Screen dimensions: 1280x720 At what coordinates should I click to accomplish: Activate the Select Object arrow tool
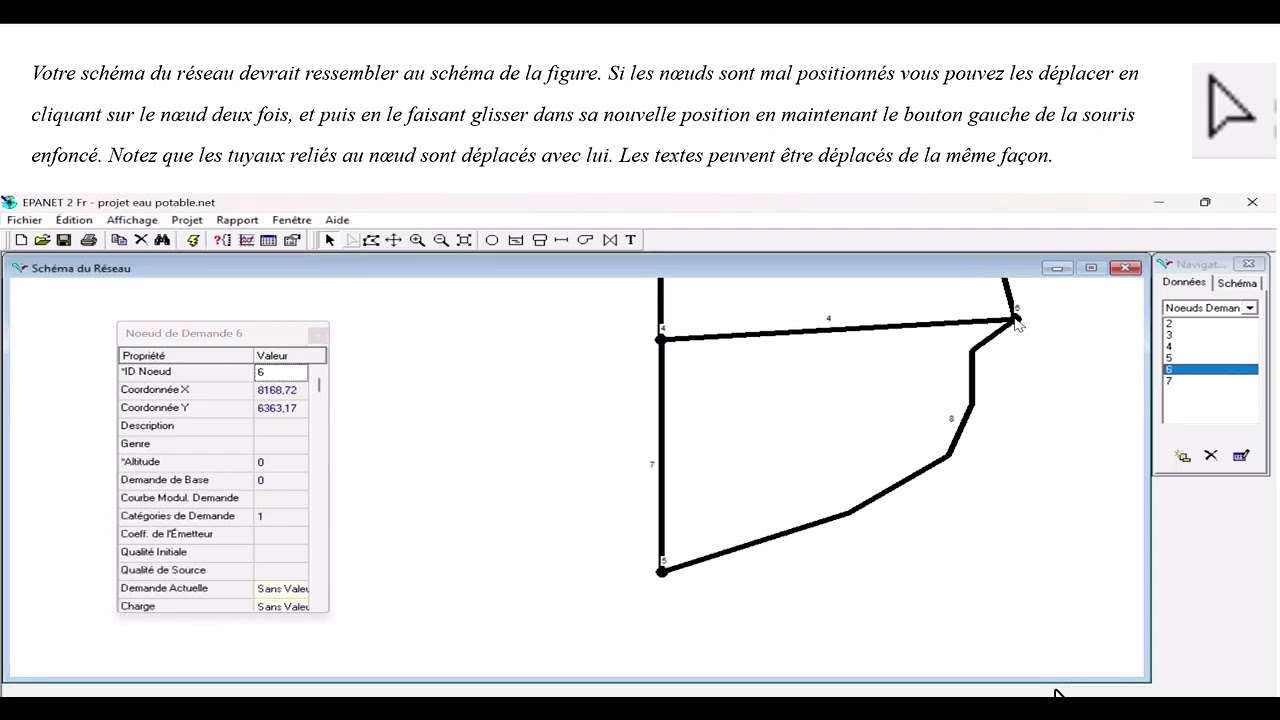click(x=329, y=240)
